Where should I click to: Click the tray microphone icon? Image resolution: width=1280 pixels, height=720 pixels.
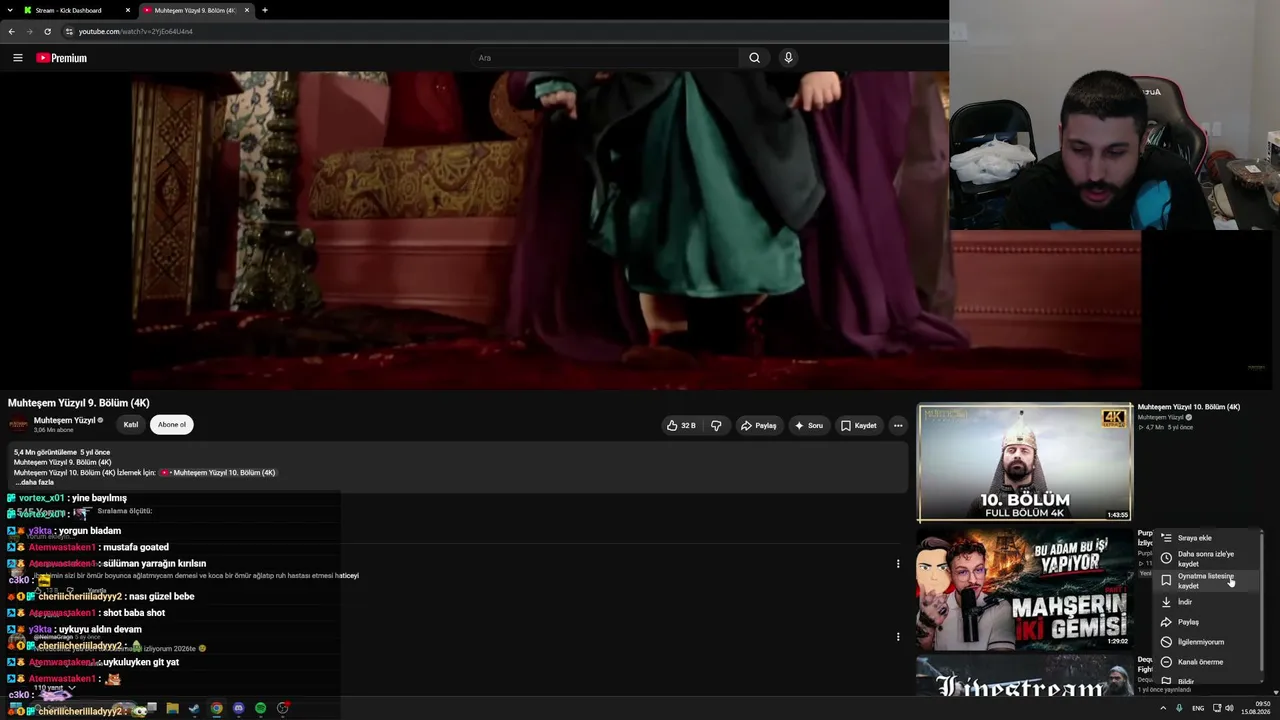[x=1179, y=708]
